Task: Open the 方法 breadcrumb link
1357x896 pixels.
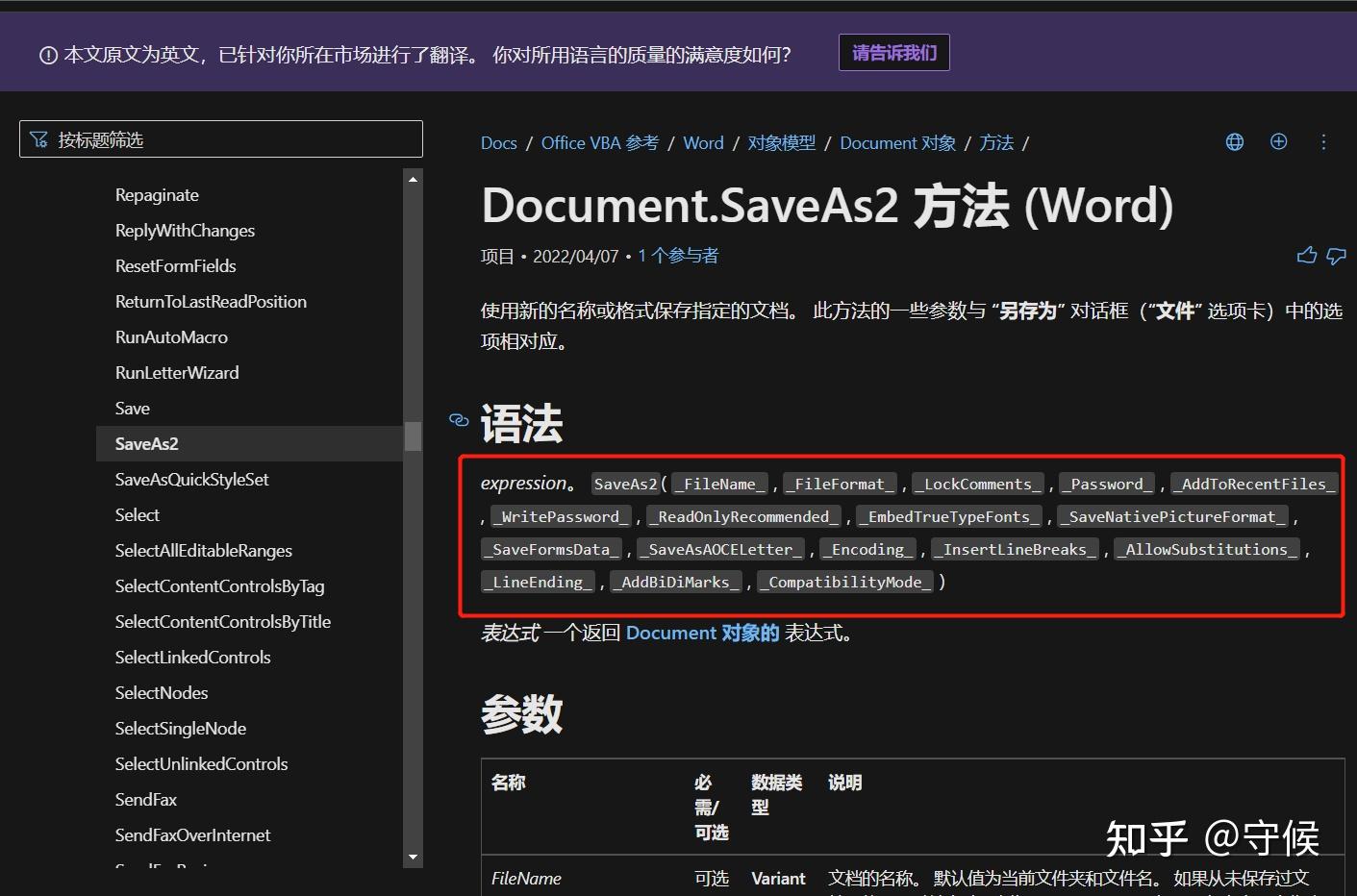Action: [x=996, y=143]
